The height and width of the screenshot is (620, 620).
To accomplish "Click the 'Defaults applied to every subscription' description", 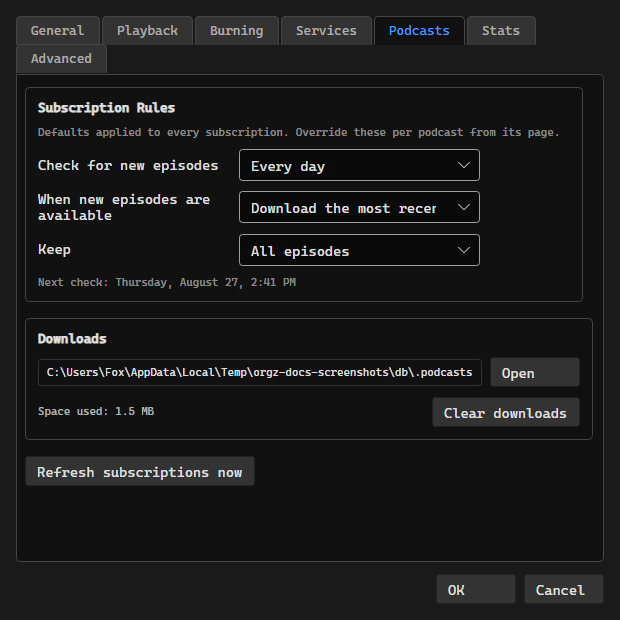I will [299, 132].
